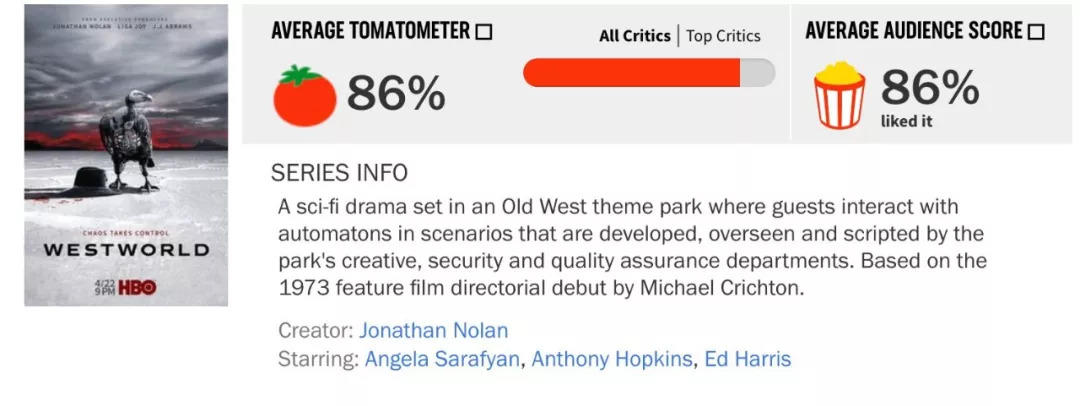Click the 86% Tomatometer score number
Viewport: 1080px width, 406px height.
(x=396, y=92)
